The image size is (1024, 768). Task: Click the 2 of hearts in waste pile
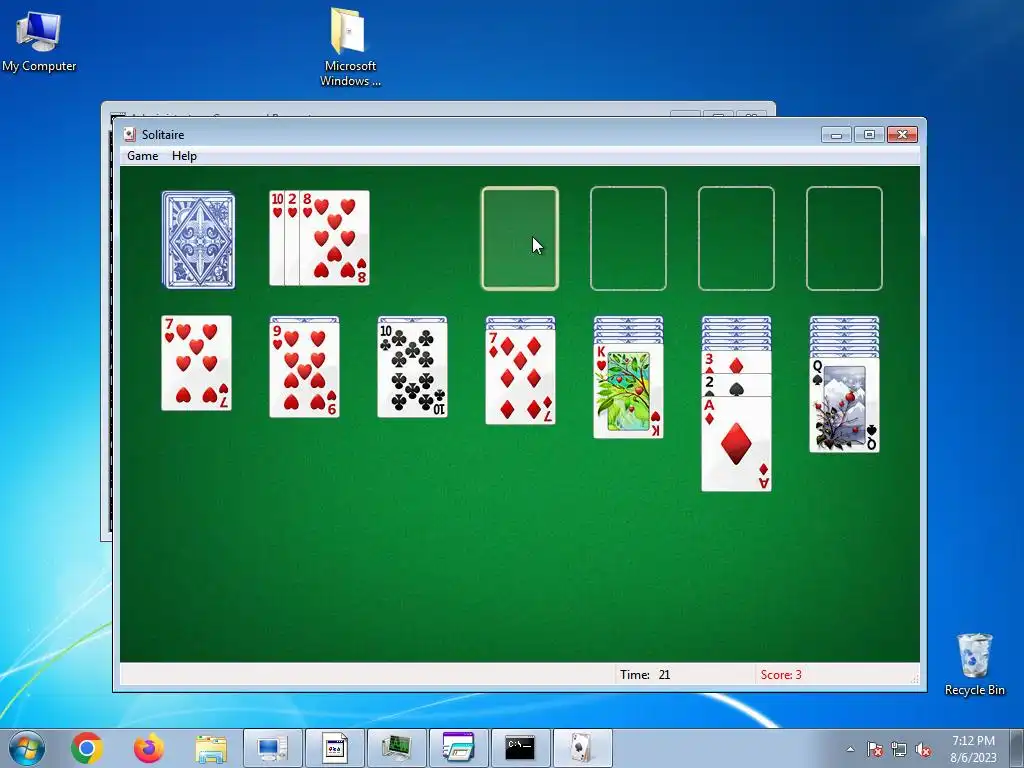coord(292,238)
